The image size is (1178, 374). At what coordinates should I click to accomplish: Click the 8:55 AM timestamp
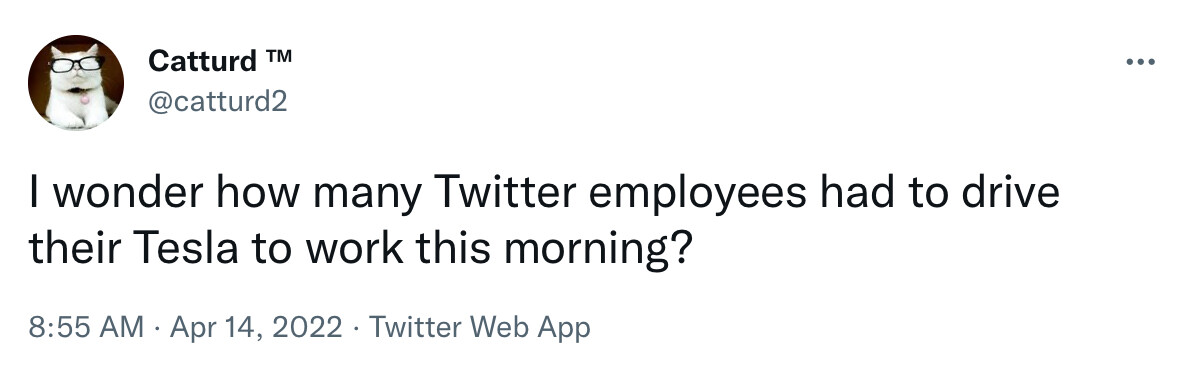click(x=86, y=327)
